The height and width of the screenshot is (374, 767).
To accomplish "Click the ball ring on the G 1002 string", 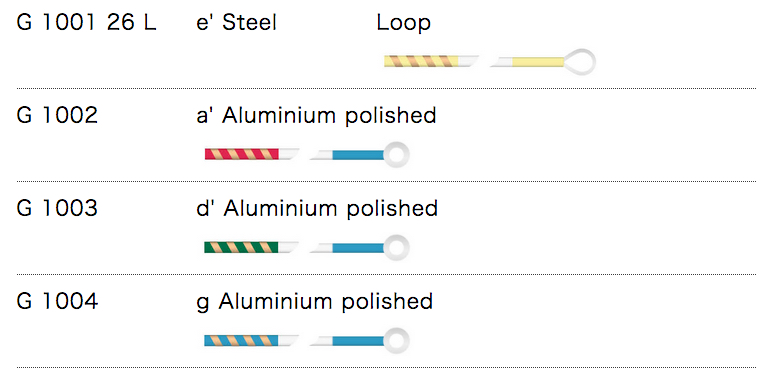I will (x=396, y=154).
